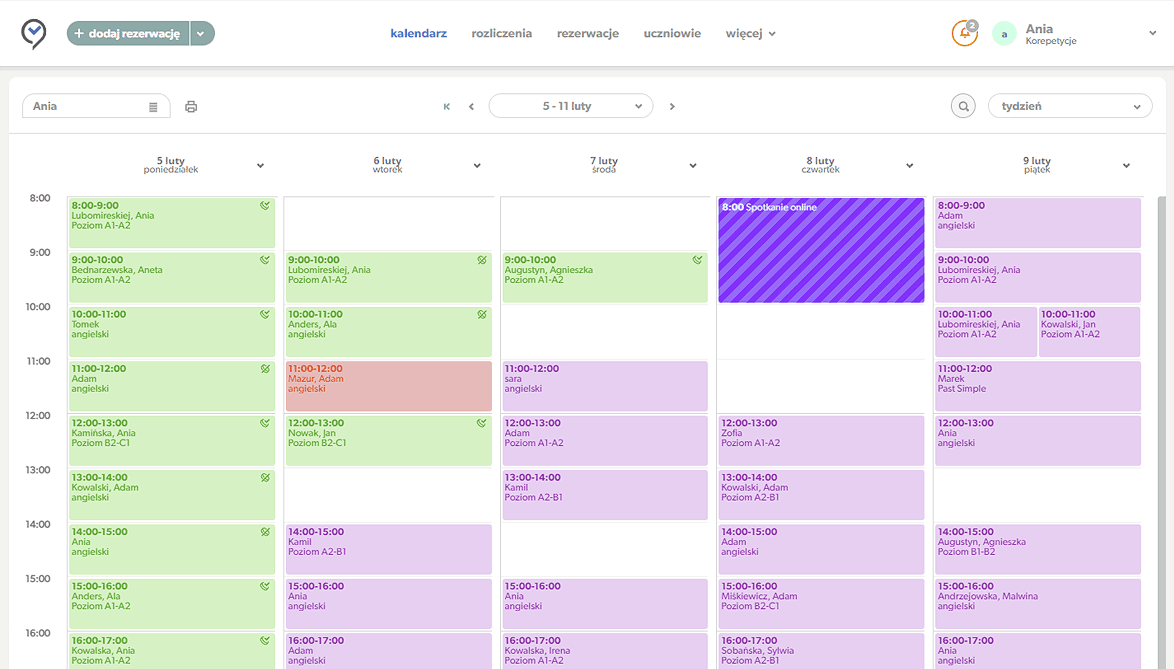The image size is (1174, 669).
Task: Select the red Mazur, Adam 11:00-12:00 block
Action: click(x=388, y=386)
